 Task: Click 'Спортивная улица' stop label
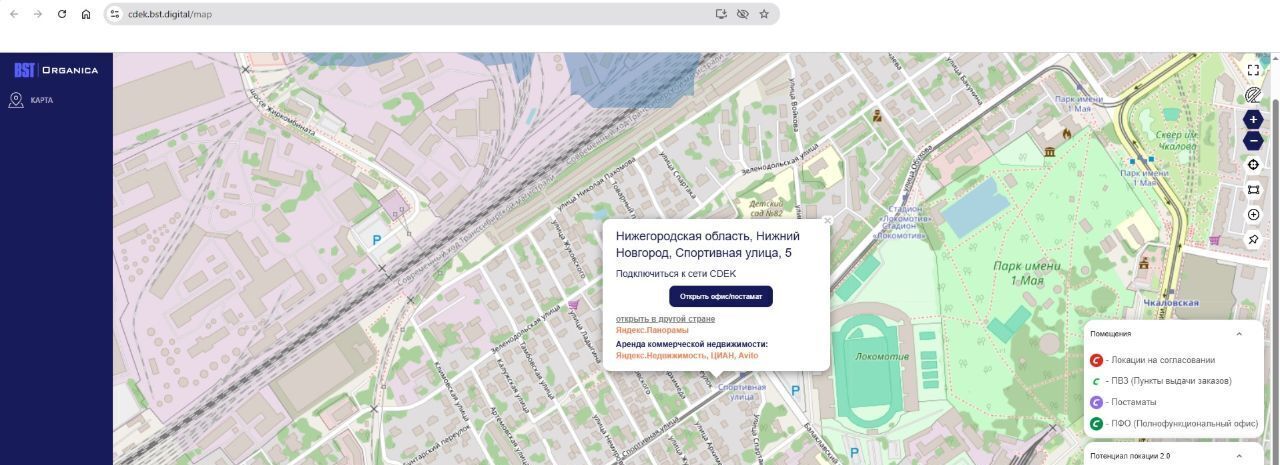click(x=742, y=391)
